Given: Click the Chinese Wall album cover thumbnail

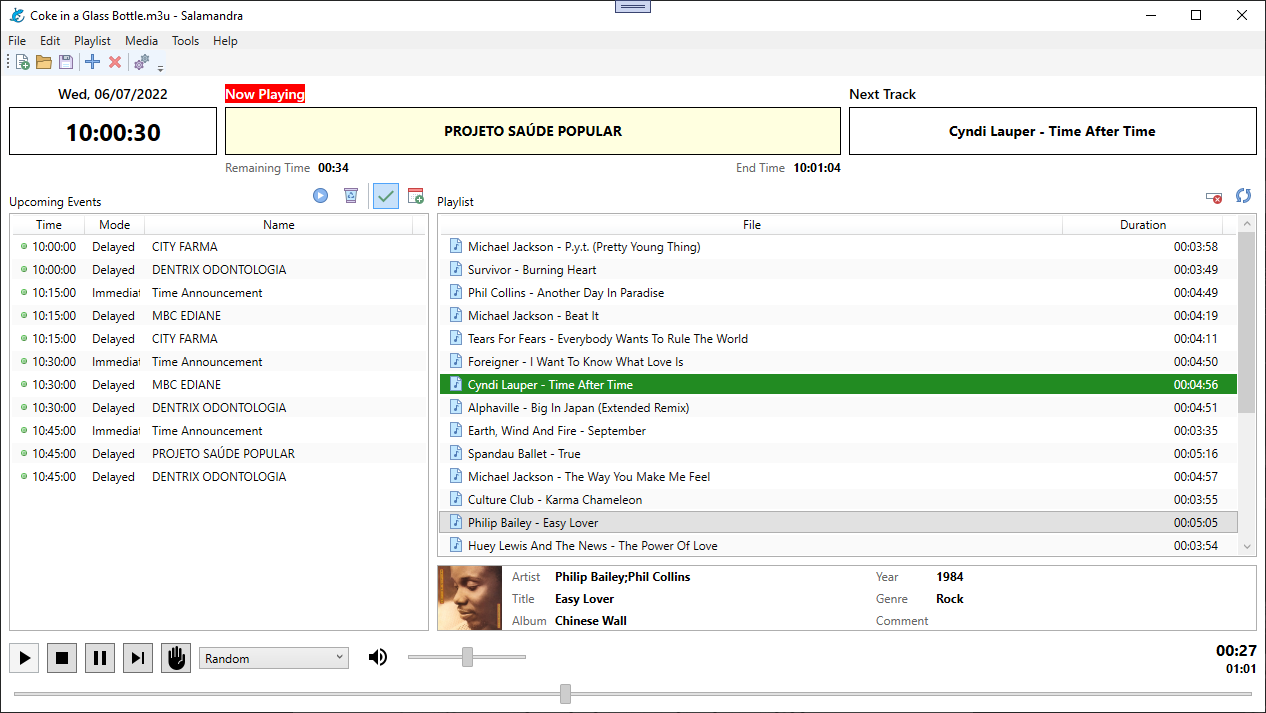Looking at the screenshot, I should 470,598.
